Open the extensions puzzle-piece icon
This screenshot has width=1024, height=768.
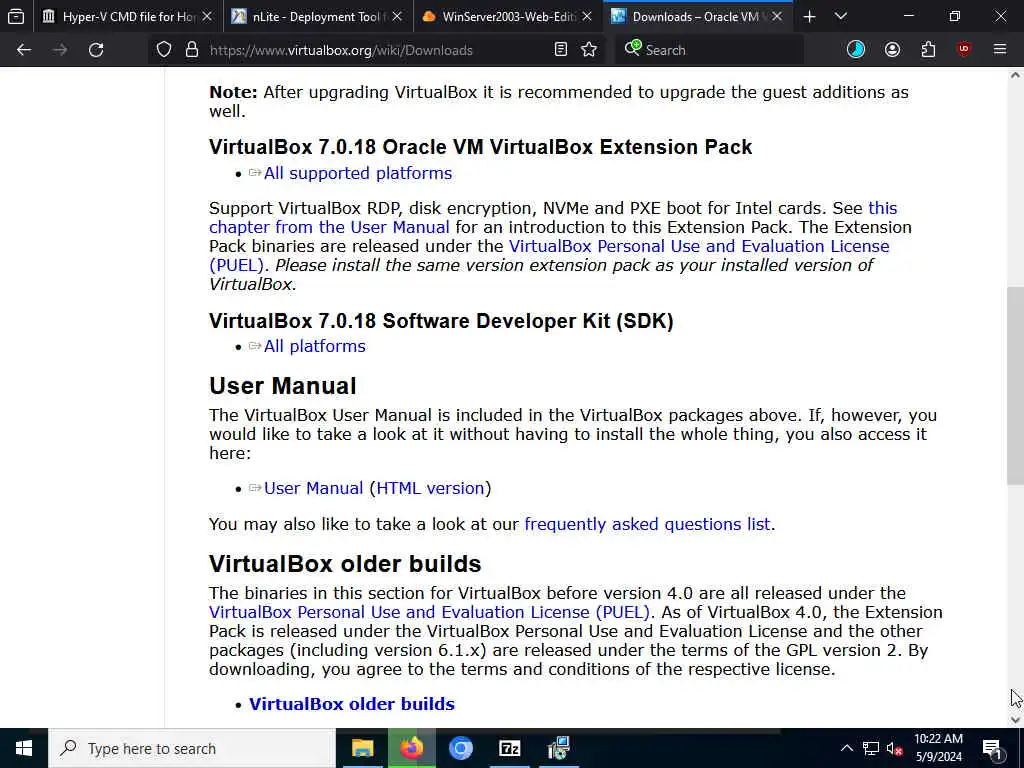click(928, 50)
